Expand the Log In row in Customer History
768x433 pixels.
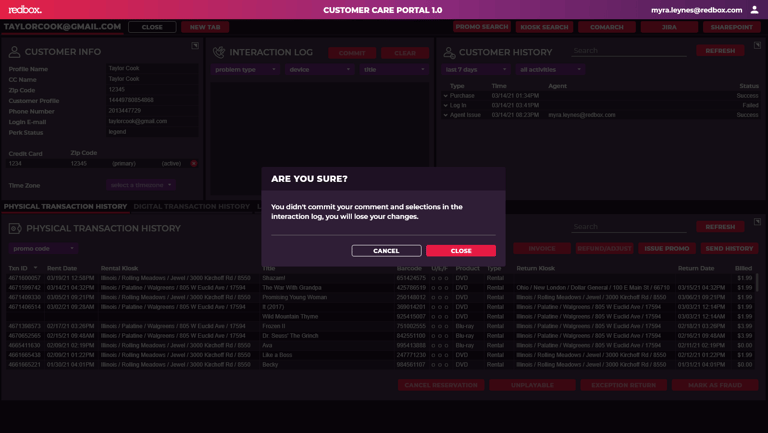tap(445, 105)
